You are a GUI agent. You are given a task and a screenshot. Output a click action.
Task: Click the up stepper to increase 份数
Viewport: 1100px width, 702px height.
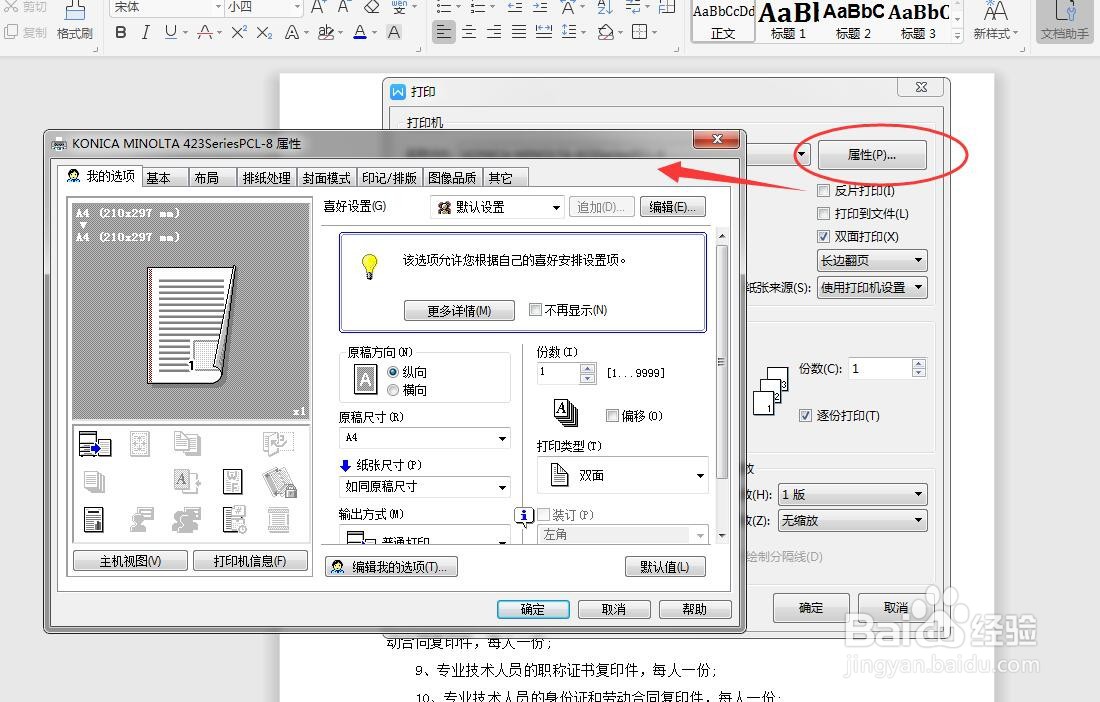click(x=586, y=370)
